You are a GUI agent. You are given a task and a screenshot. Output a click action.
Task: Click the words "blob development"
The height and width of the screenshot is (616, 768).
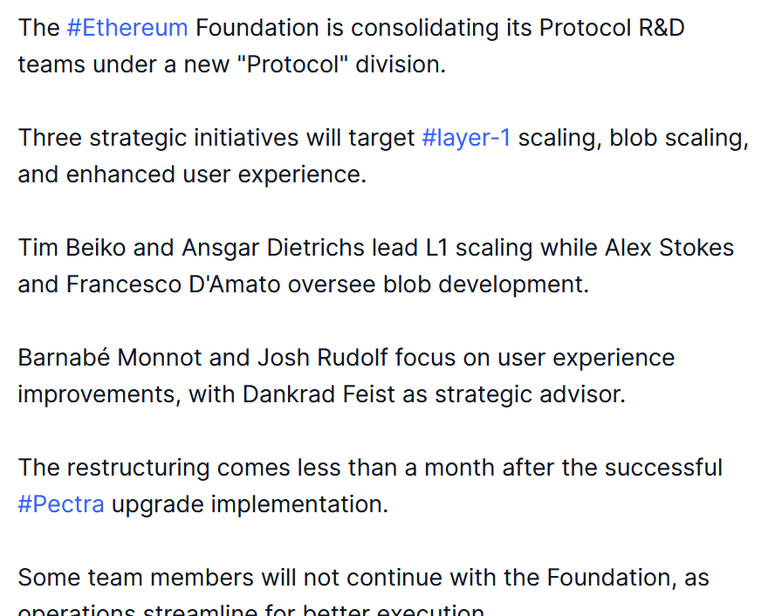(485, 284)
